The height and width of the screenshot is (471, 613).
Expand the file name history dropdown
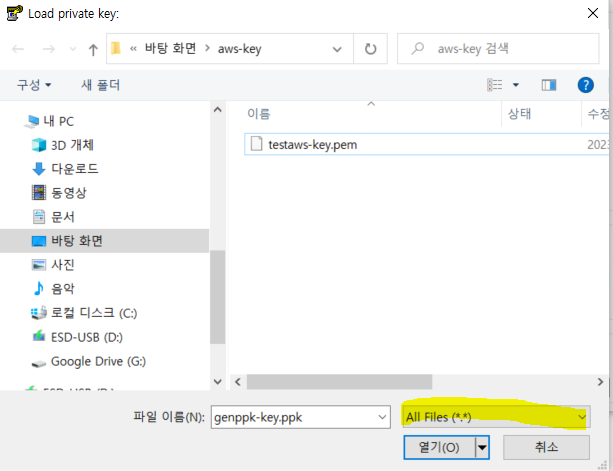pos(382,417)
